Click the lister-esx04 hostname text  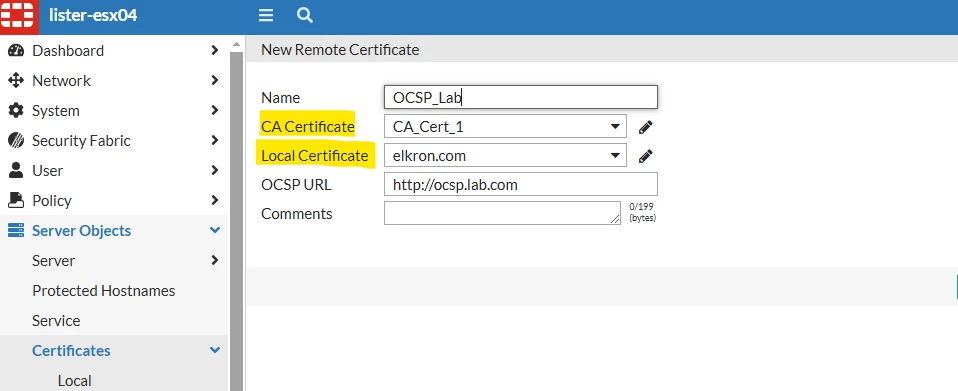pos(93,15)
